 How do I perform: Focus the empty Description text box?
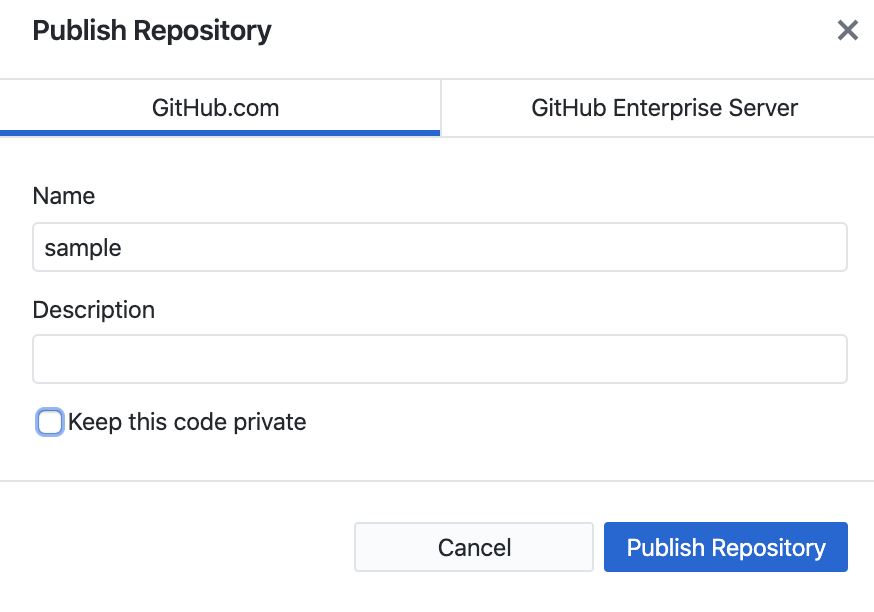point(440,359)
